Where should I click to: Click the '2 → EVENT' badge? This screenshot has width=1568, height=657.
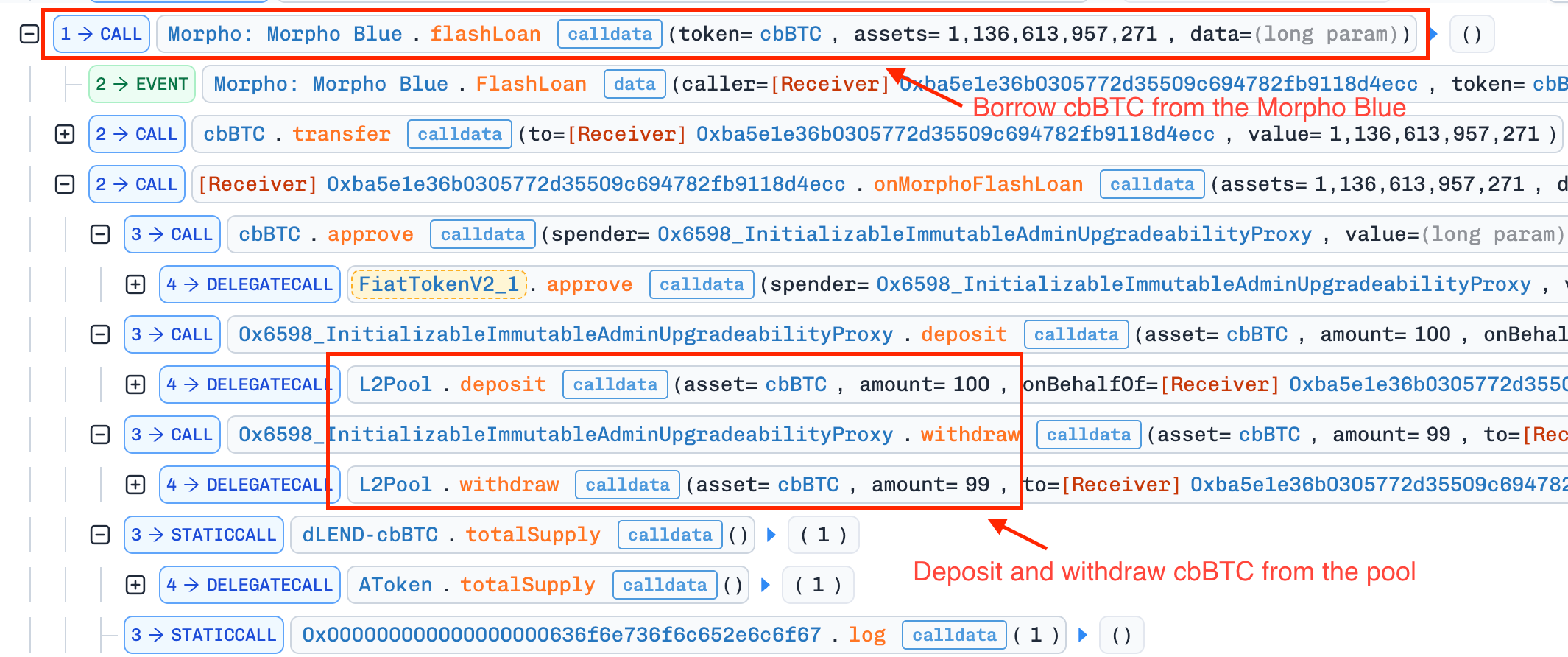(x=142, y=84)
